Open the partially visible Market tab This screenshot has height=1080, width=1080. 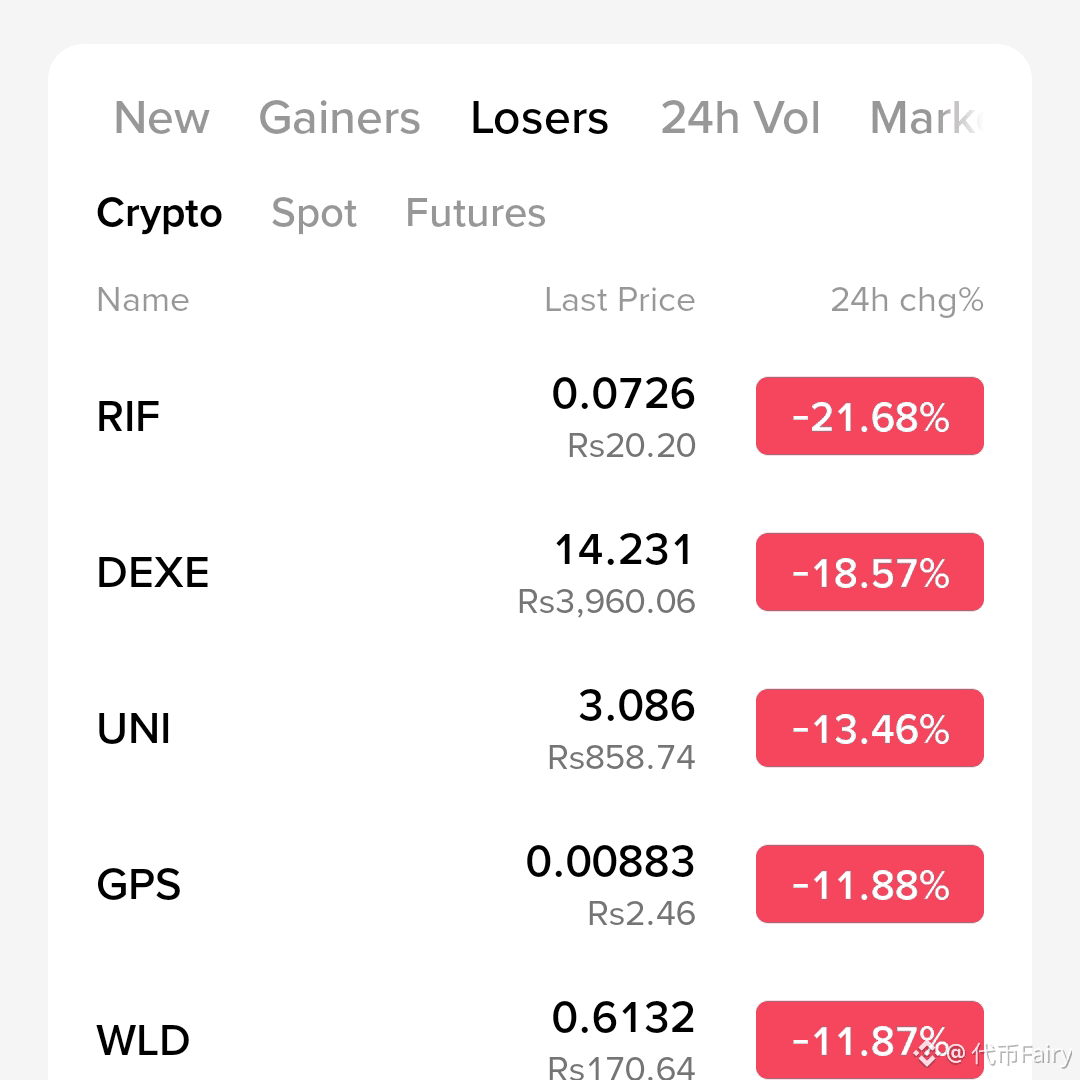pos(926,118)
